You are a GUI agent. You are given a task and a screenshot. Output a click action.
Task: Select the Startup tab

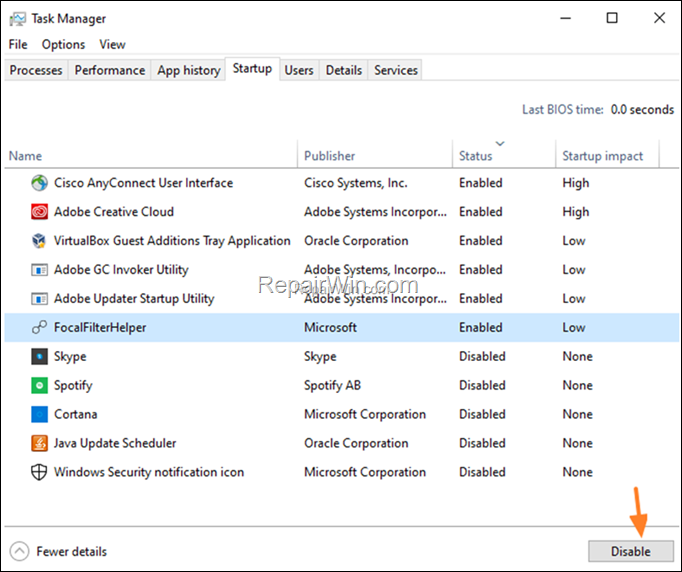pyautogui.click(x=252, y=69)
